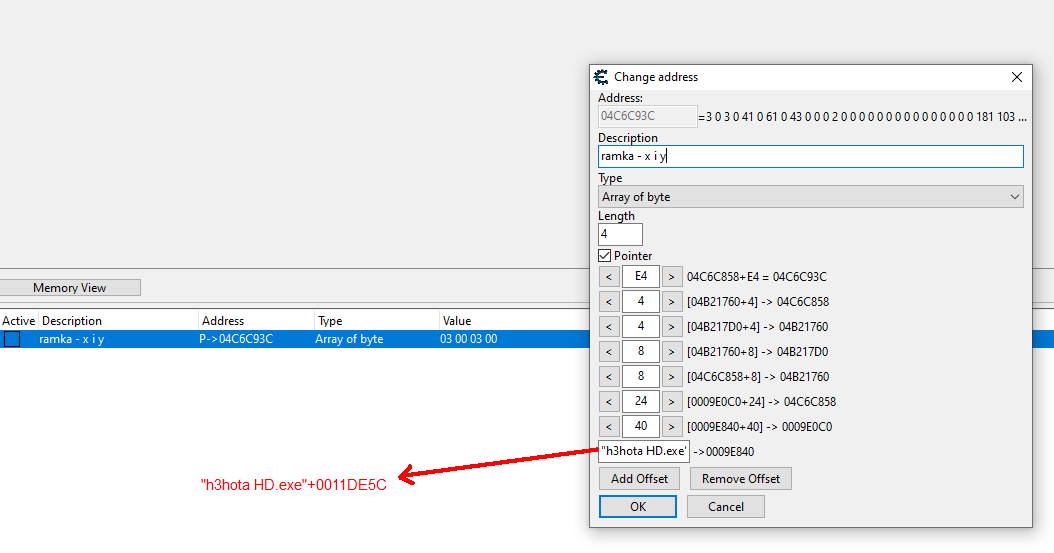Image resolution: width=1054 pixels, height=553 pixels.
Task: Decrease the 24 offset with left arrow
Action: 608,402
